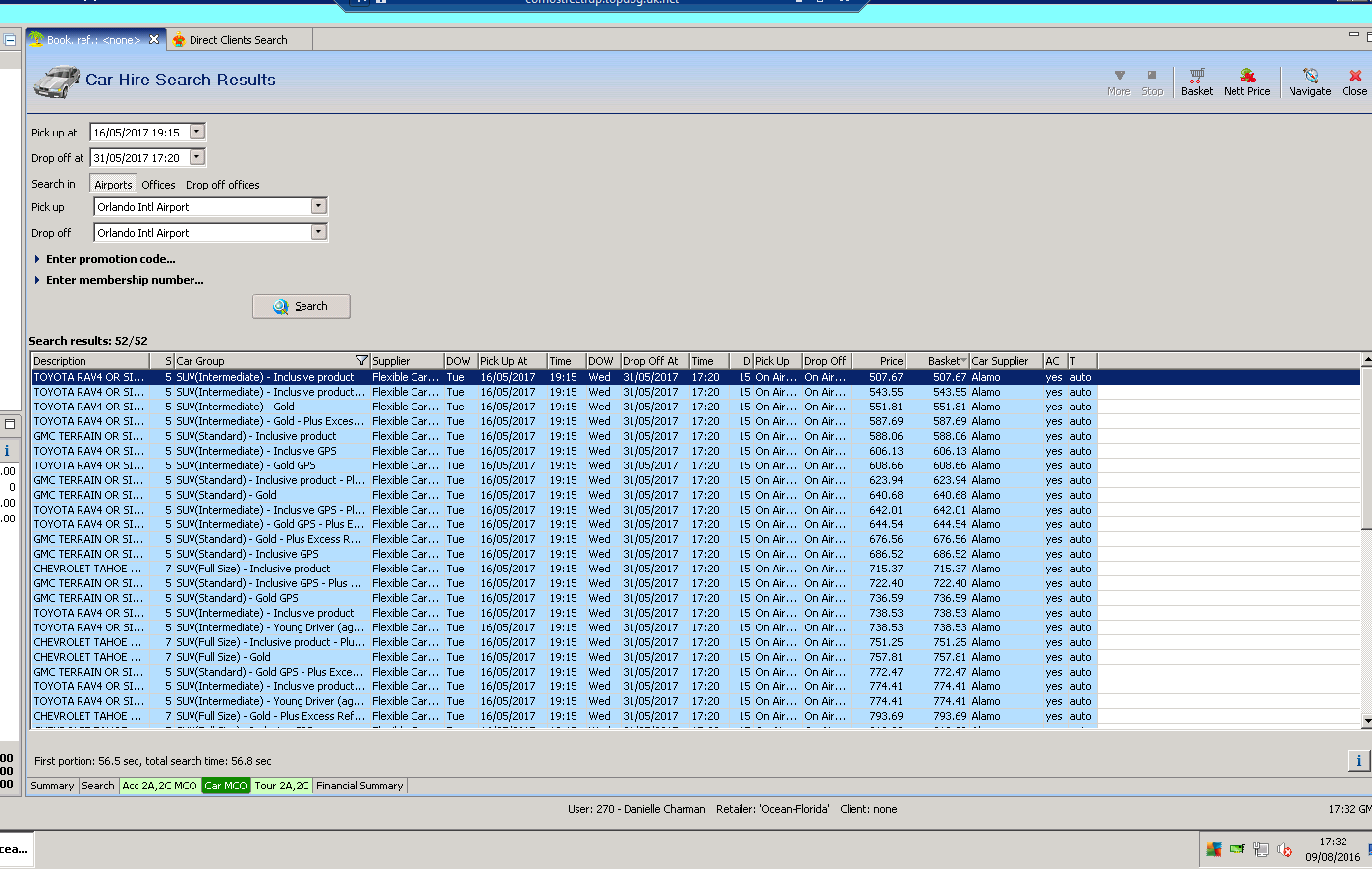Image resolution: width=1372 pixels, height=869 pixels.
Task: Click the network computer tray icon
Action: (1261, 849)
